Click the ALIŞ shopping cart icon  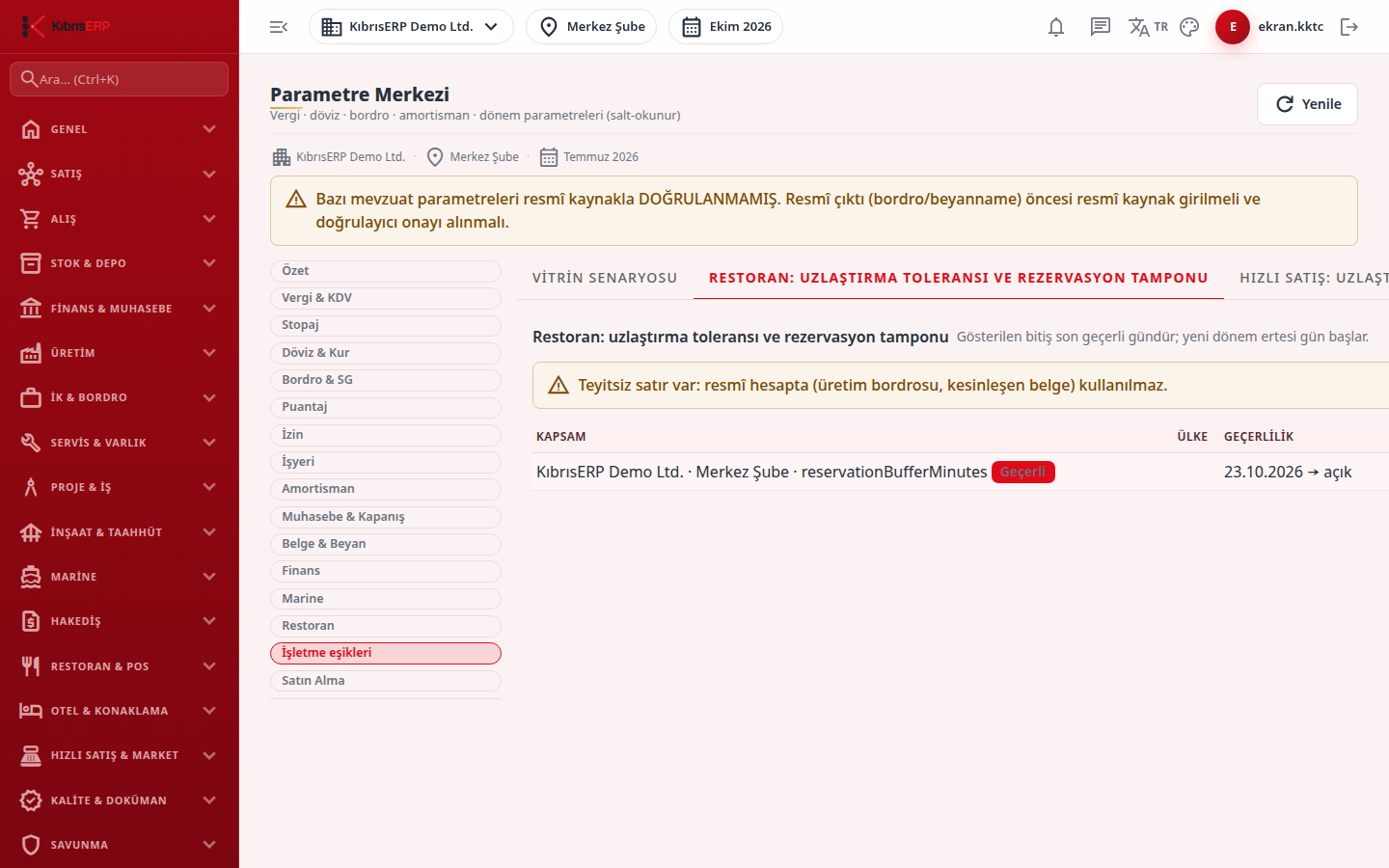point(31,219)
